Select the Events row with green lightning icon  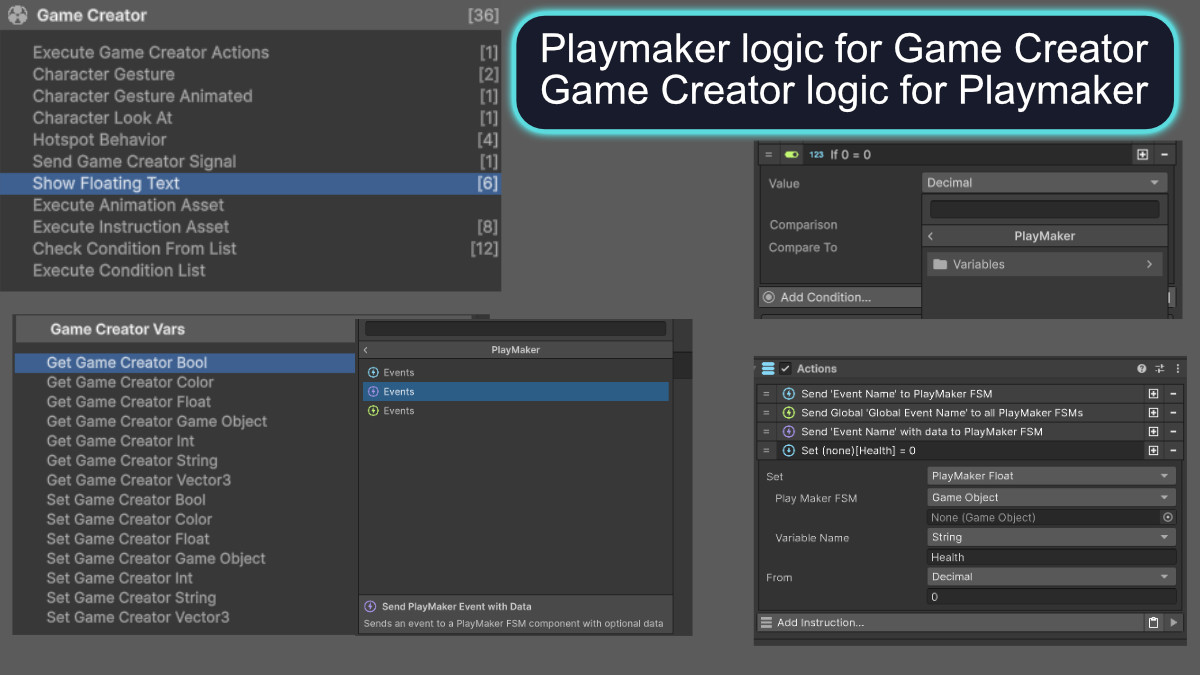click(x=516, y=411)
